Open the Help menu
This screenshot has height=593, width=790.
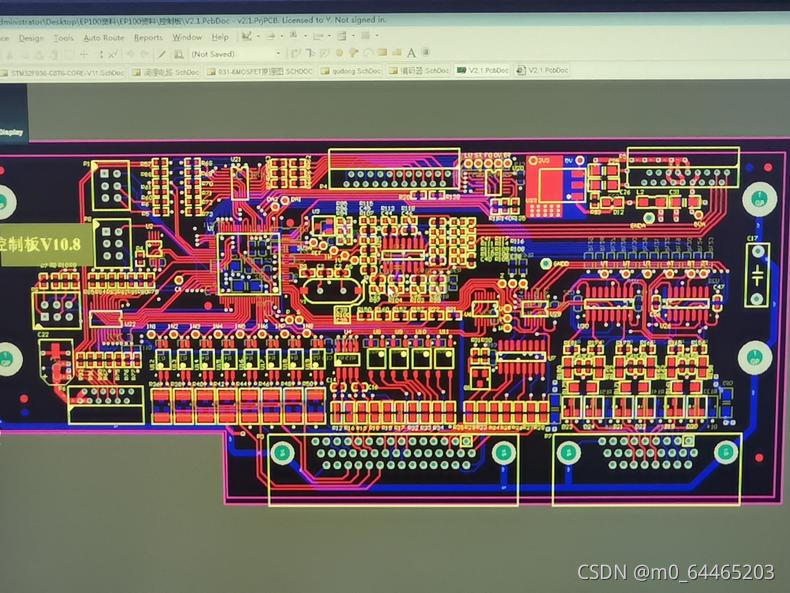coord(220,37)
